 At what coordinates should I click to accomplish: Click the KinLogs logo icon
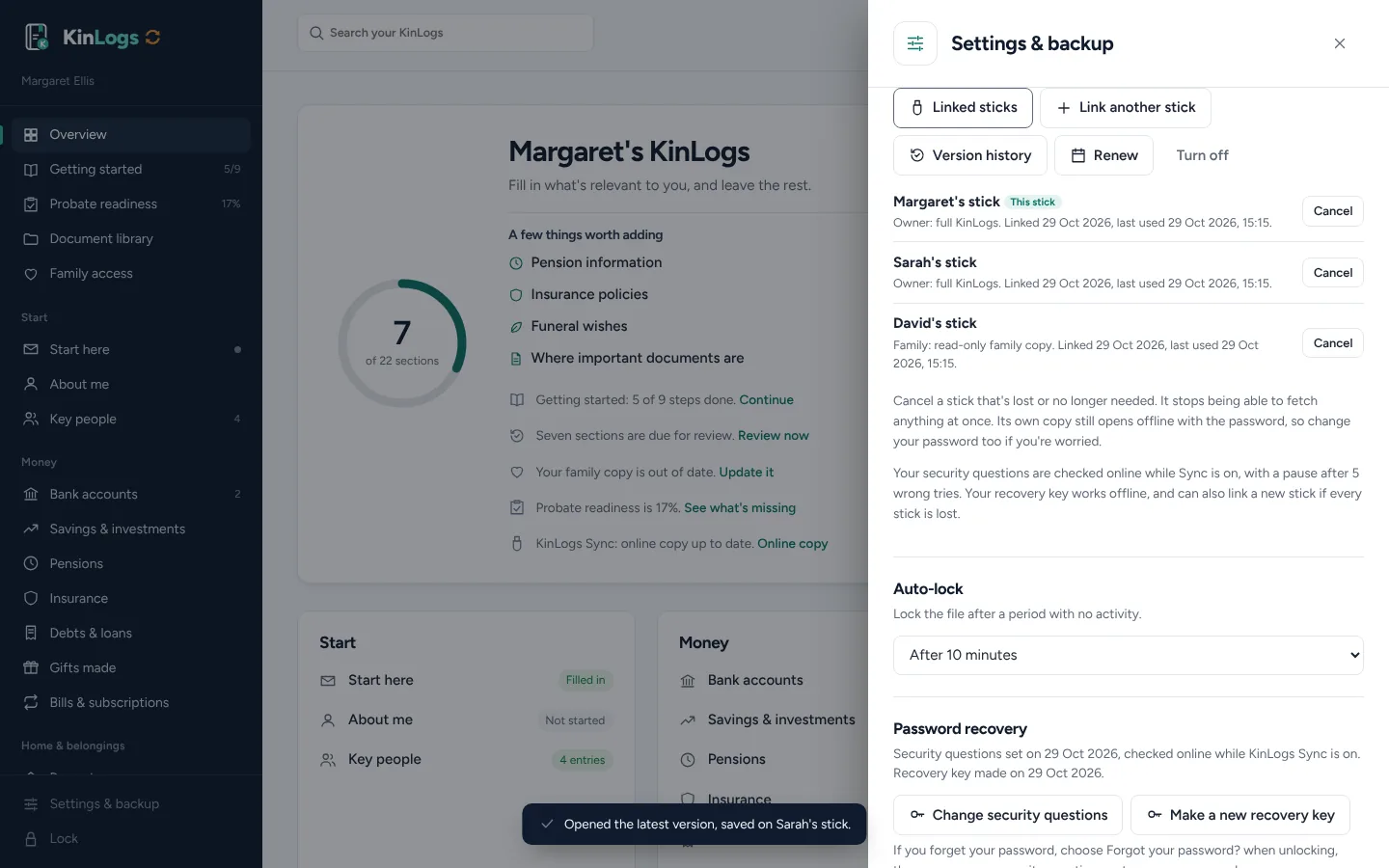(x=37, y=37)
